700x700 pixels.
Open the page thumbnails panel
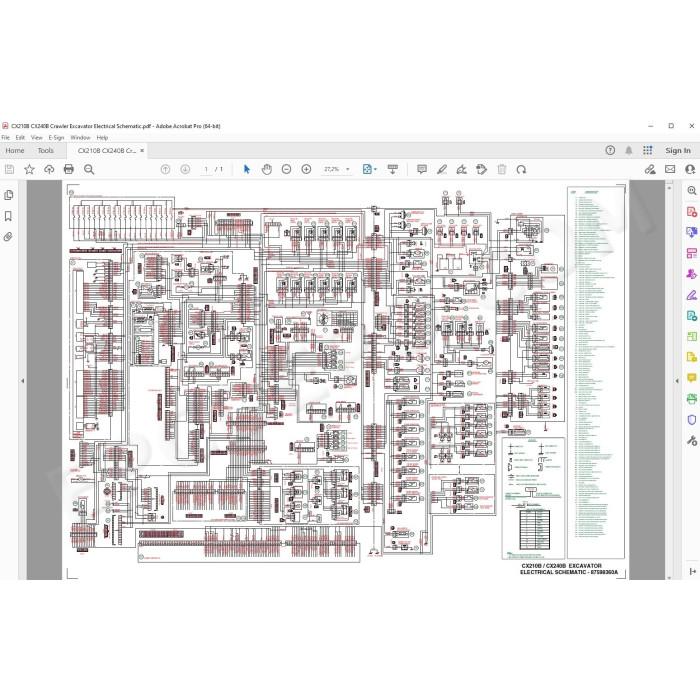click(8, 195)
